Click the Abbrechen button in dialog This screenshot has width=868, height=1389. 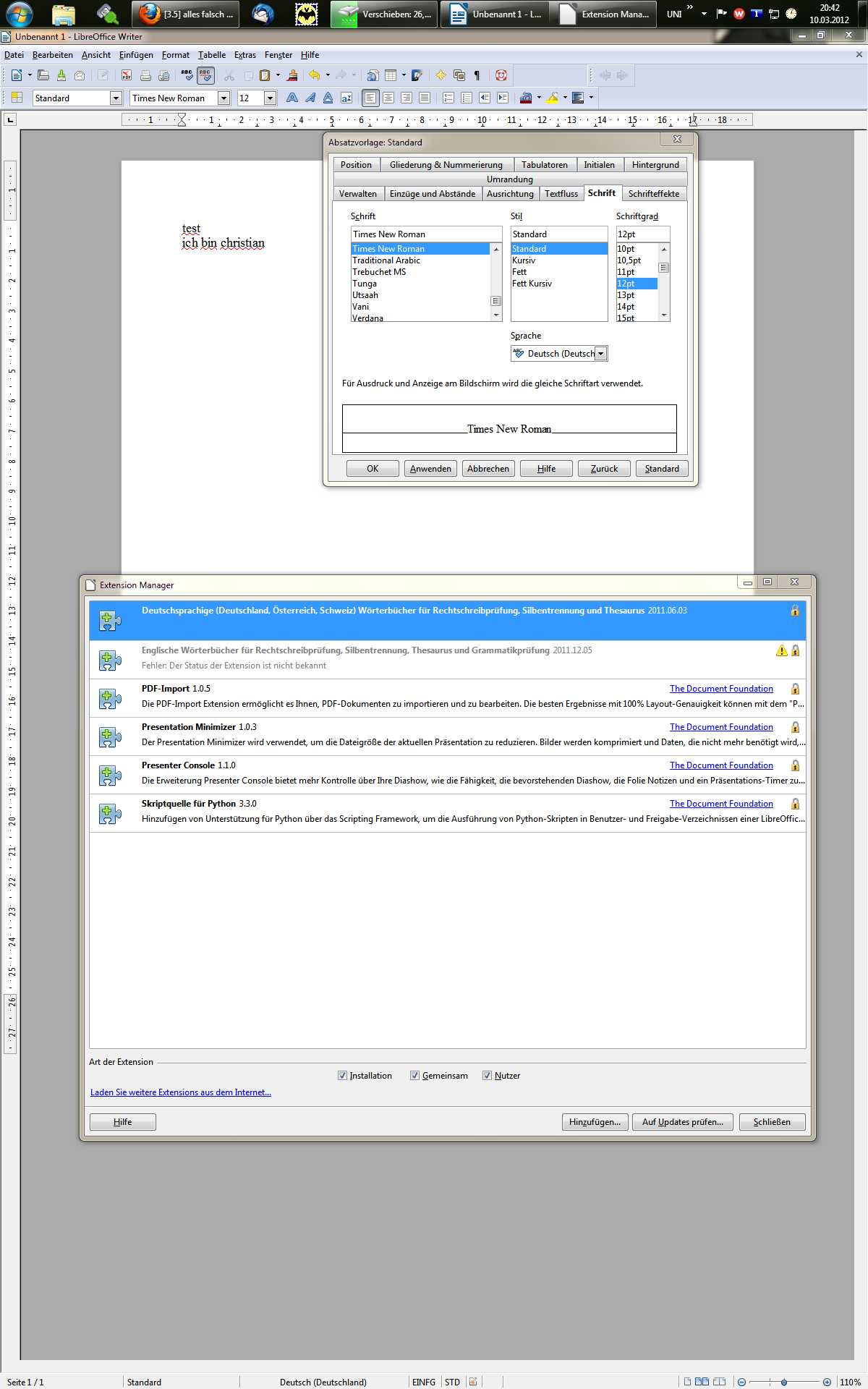(488, 469)
